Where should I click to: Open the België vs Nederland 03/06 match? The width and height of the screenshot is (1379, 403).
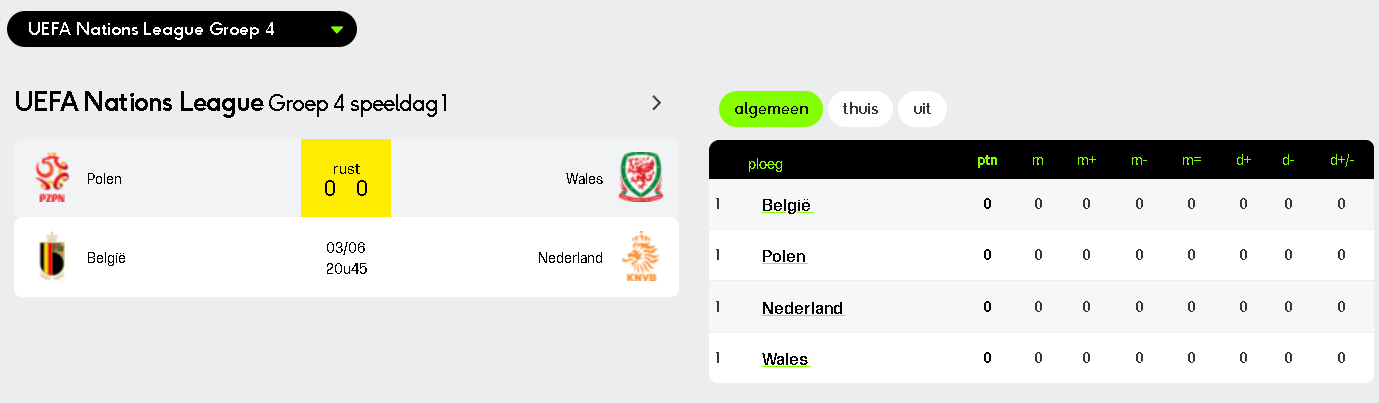[x=346, y=257]
